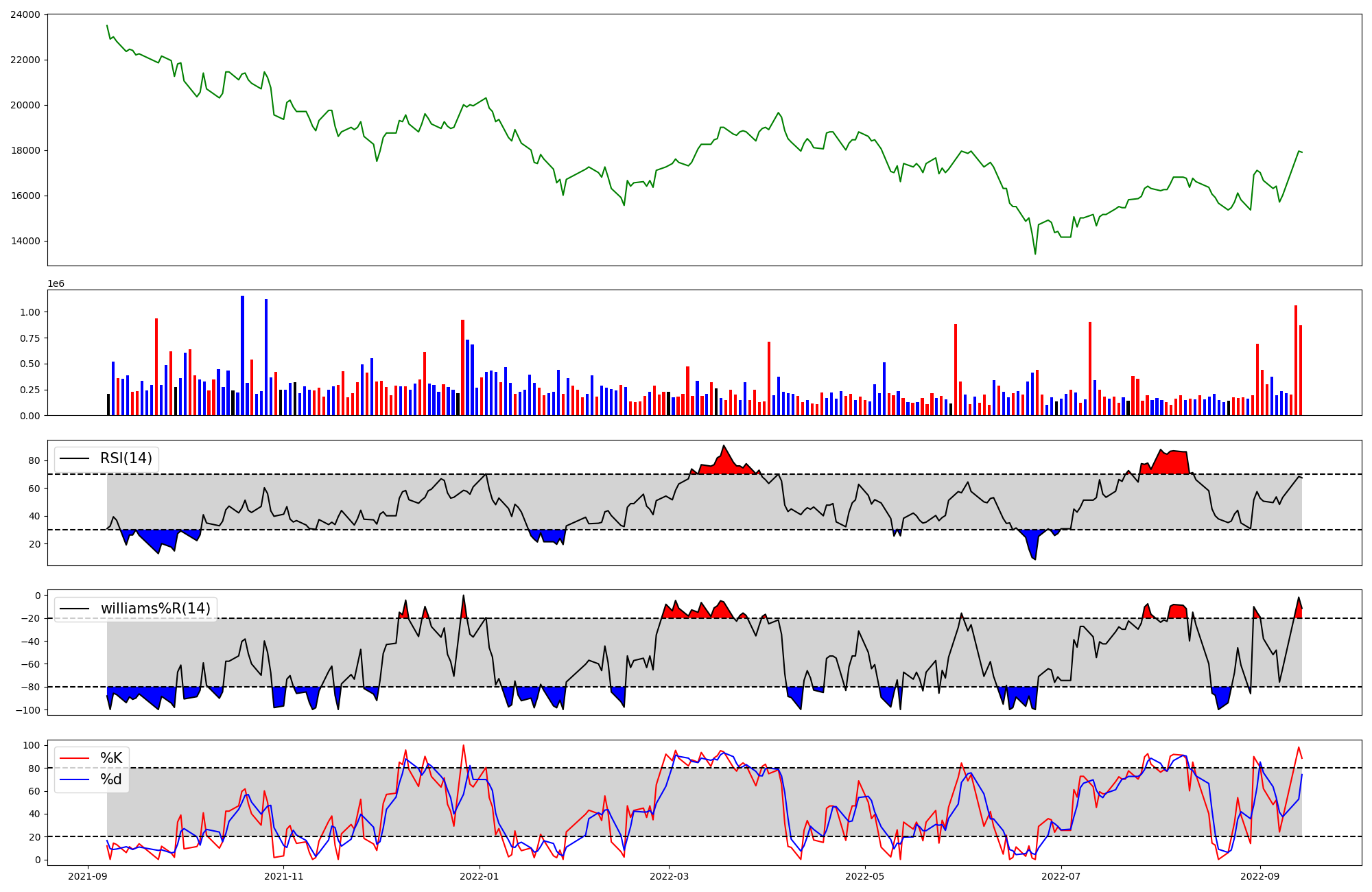Select the 2021-11 x-axis date tick

[283, 876]
